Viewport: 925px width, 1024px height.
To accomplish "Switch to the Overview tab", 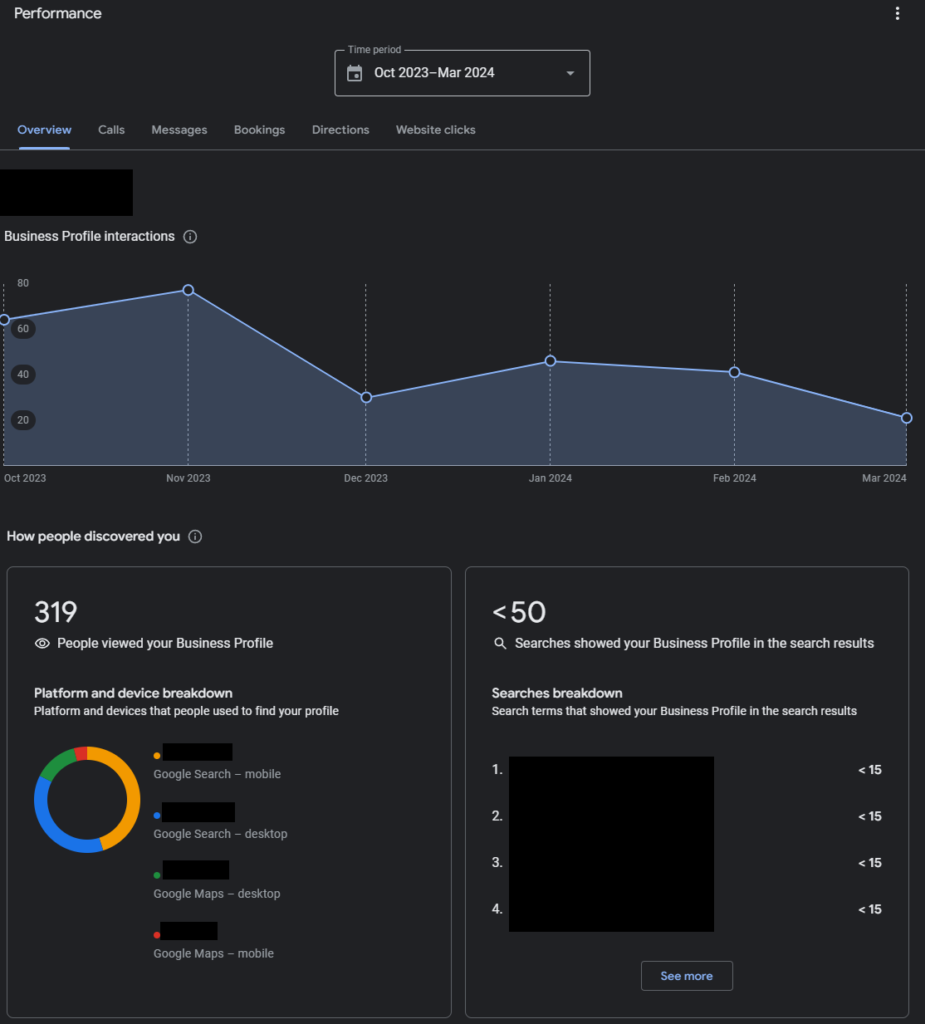I will (x=44, y=130).
